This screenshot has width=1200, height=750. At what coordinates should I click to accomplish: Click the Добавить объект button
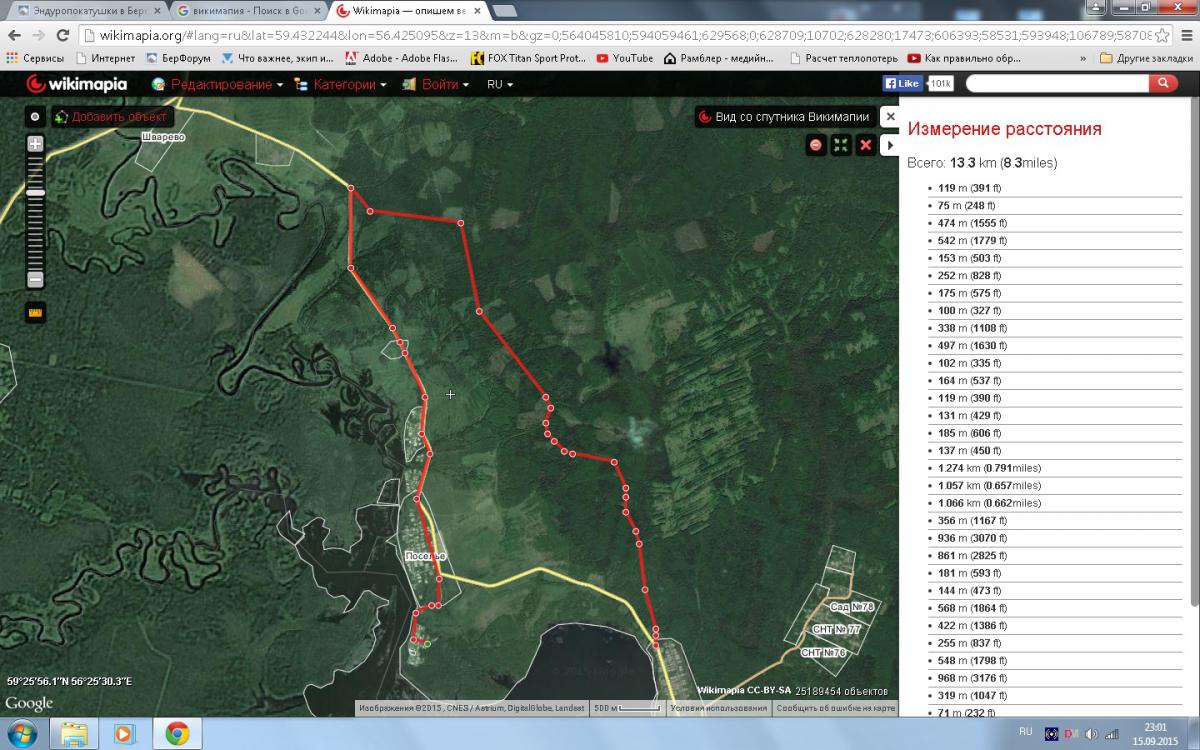click(x=111, y=117)
